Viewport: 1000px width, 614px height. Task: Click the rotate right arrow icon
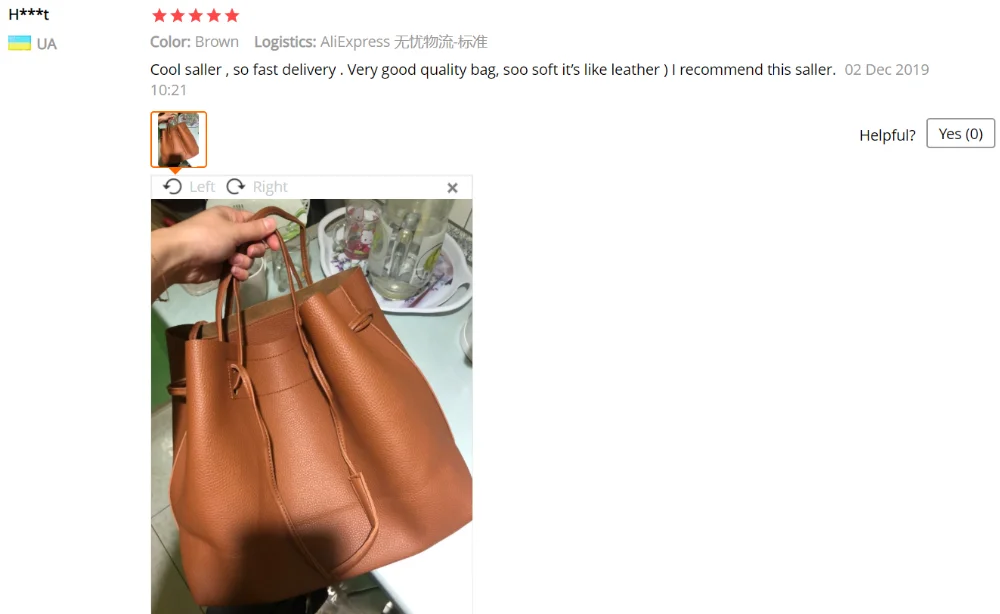tap(236, 186)
